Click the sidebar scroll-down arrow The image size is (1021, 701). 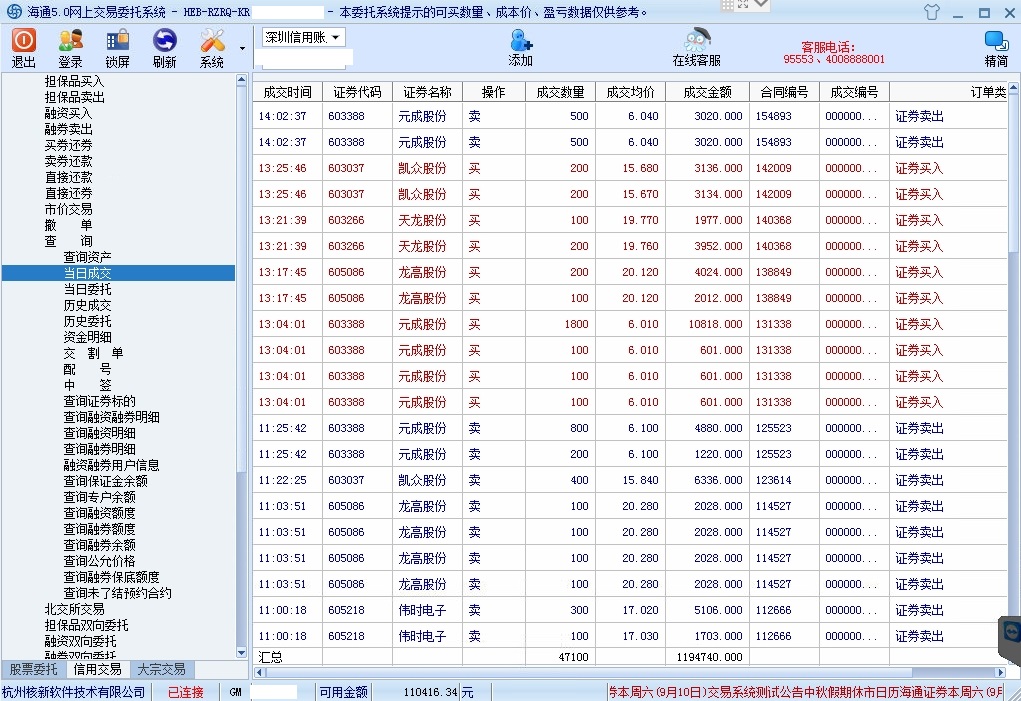coord(241,652)
